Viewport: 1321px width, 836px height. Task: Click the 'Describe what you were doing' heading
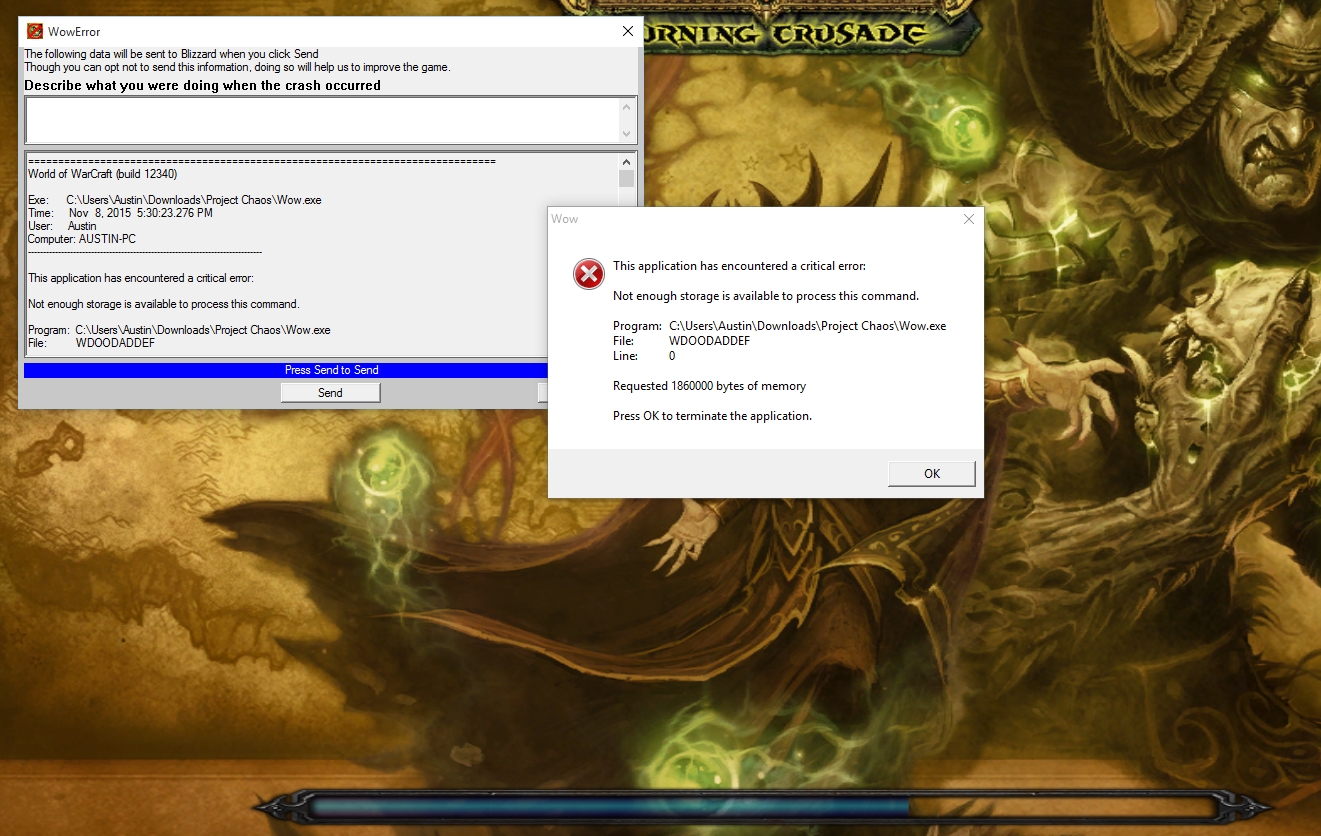(202, 85)
